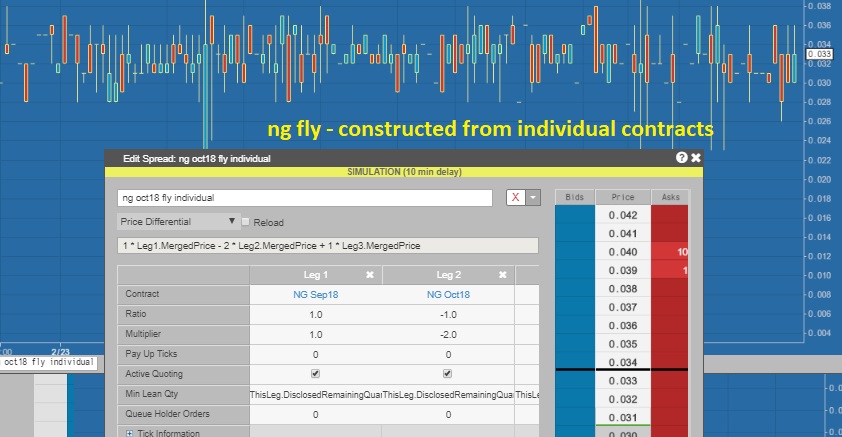The image size is (842, 437).
Task: Edit the spread formula field
Action: [328, 245]
